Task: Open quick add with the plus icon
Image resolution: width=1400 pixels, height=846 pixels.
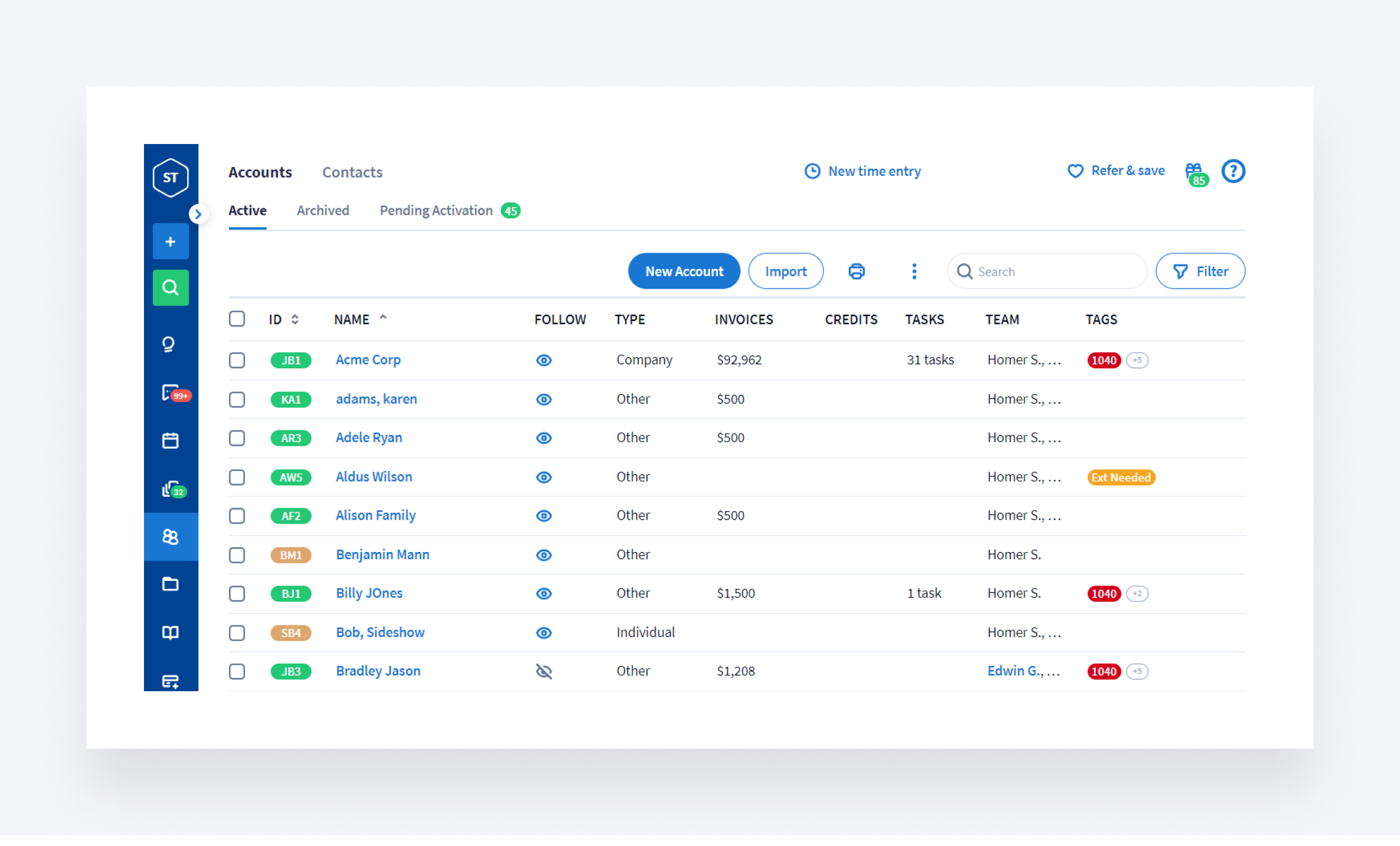Action: [x=170, y=241]
